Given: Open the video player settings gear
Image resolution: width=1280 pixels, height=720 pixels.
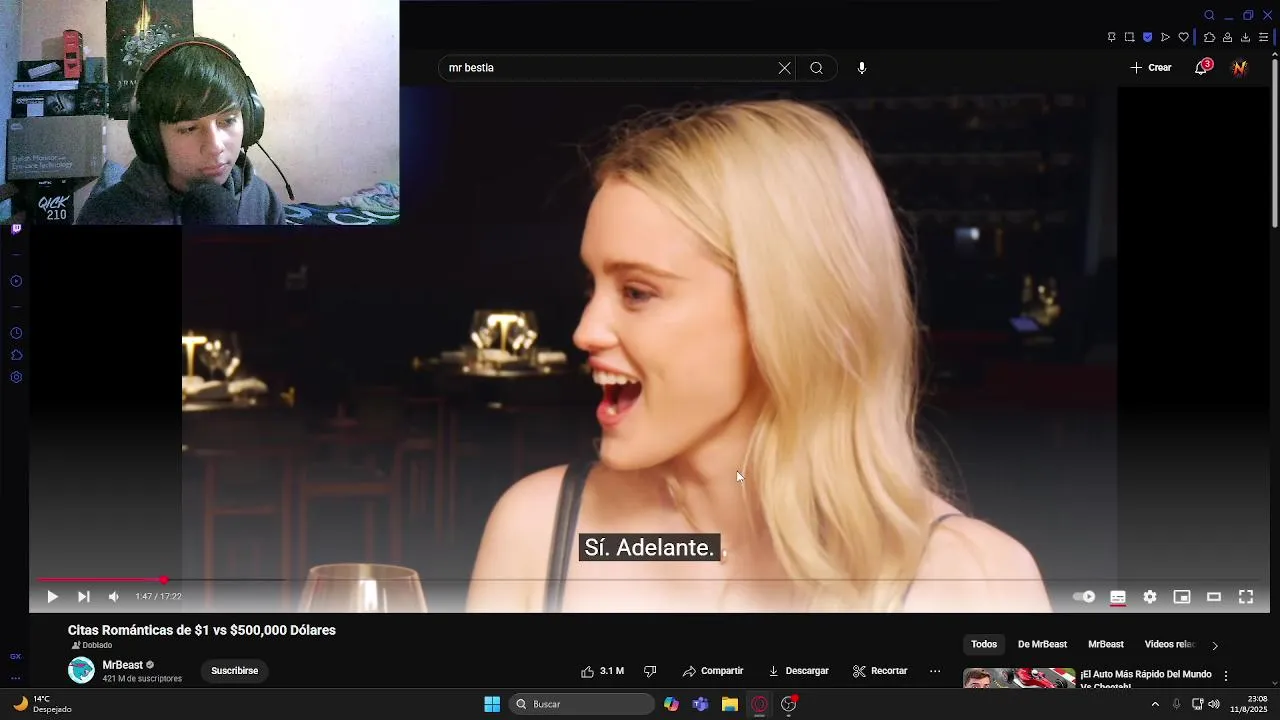Looking at the screenshot, I should pos(1150,597).
